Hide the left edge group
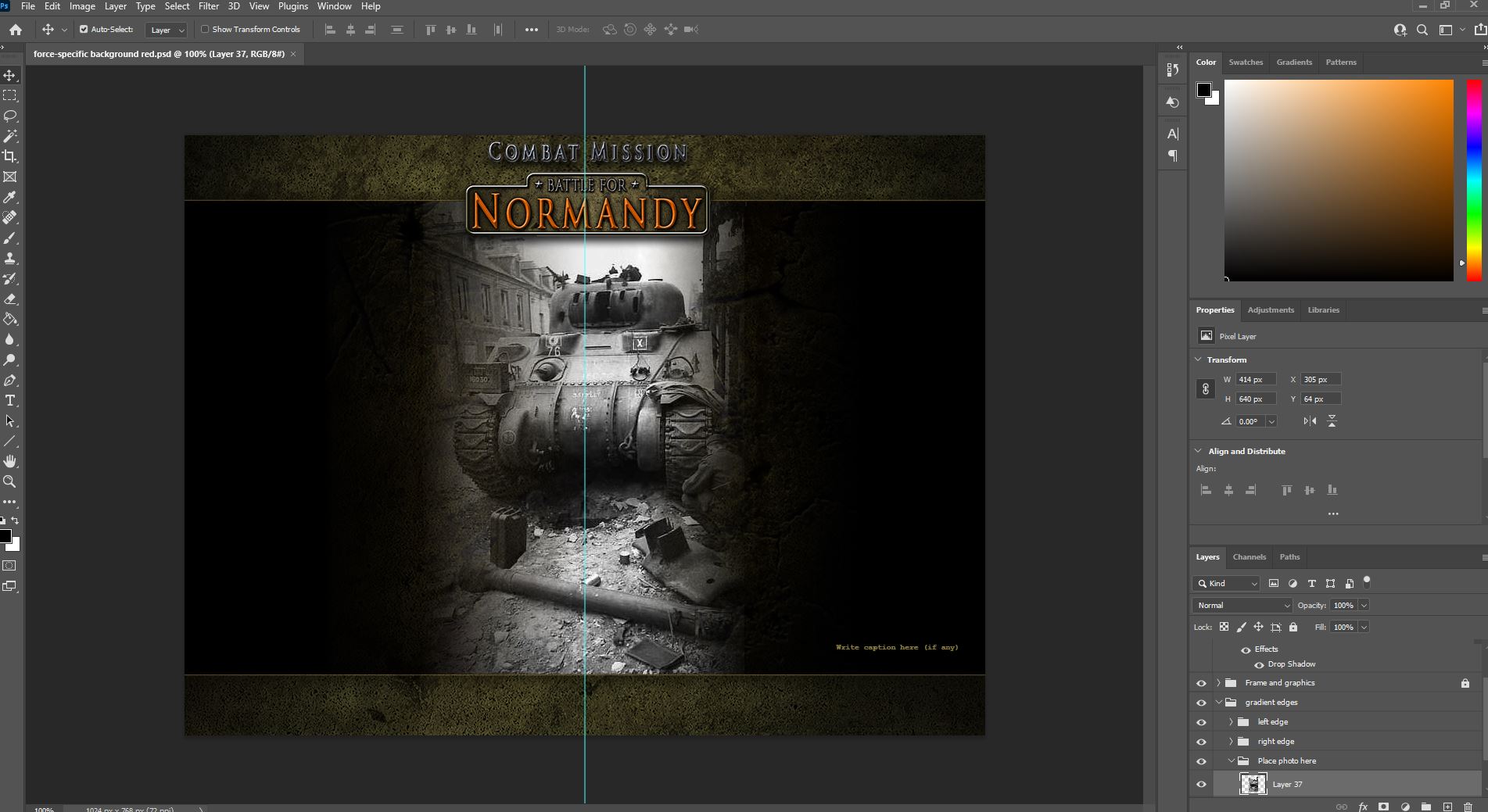 (1201, 722)
